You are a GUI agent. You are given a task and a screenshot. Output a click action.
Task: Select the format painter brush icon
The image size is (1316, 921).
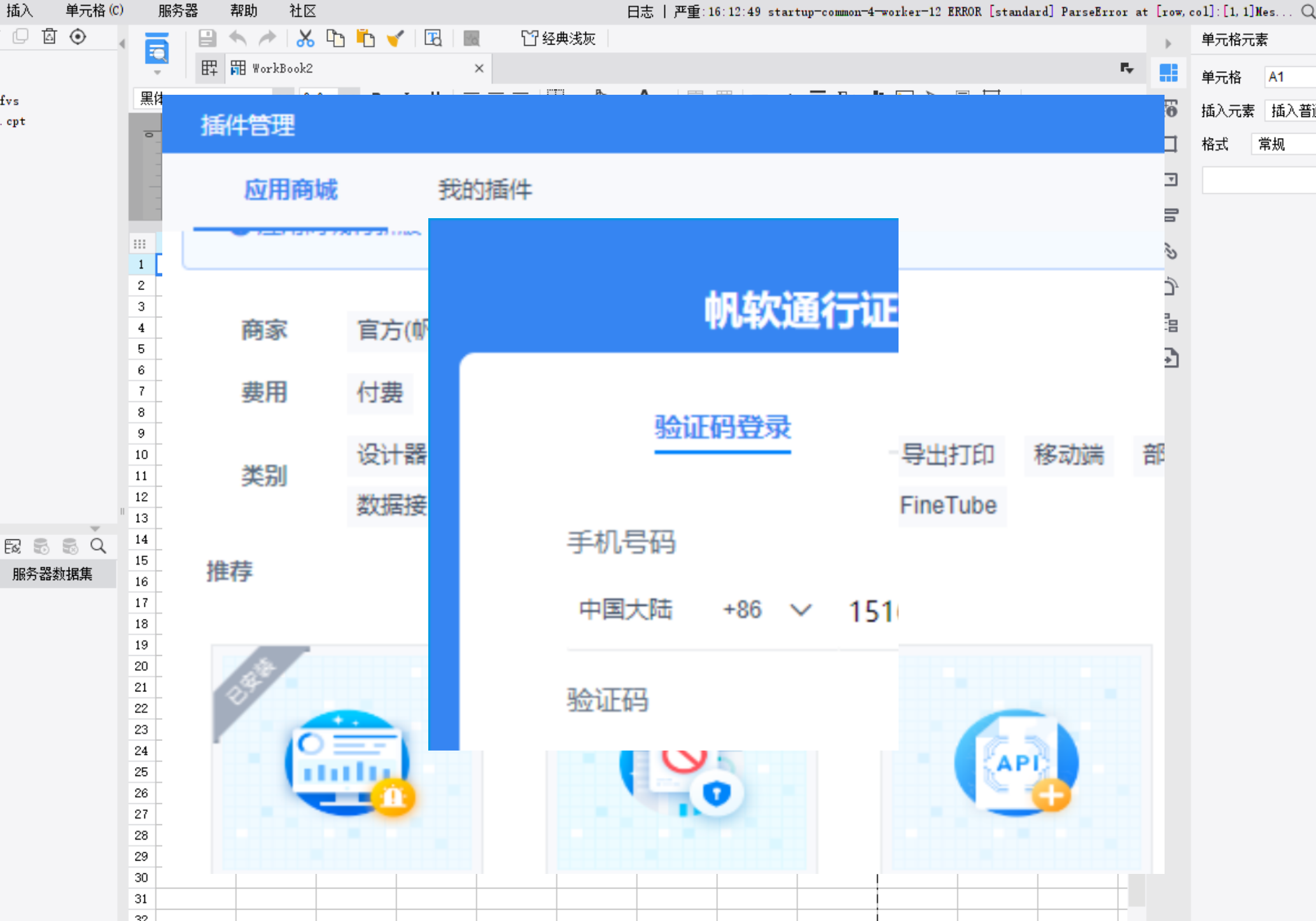[x=395, y=38]
